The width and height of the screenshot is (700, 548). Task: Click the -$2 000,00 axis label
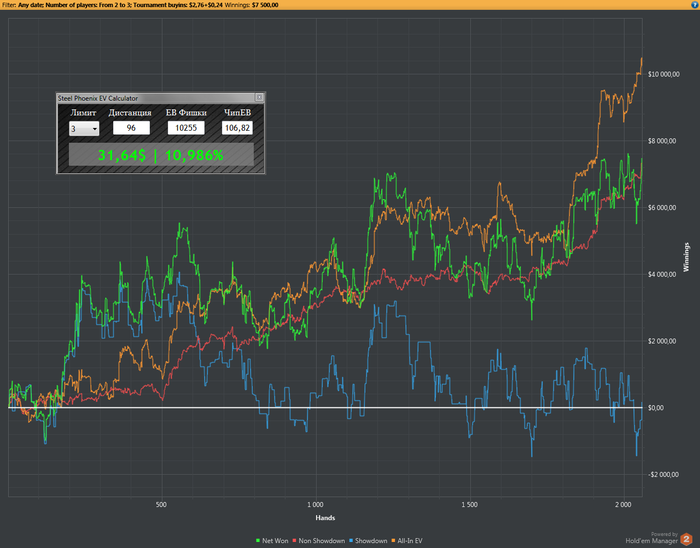[x=663, y=474]
